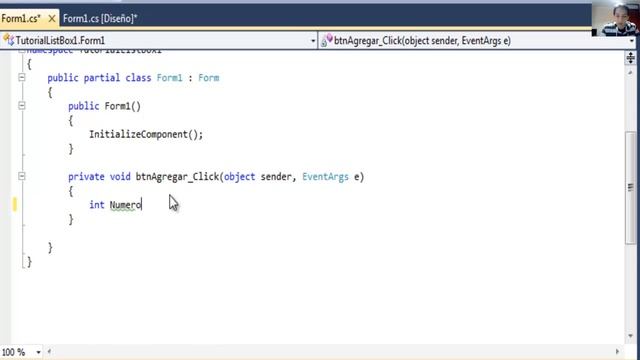This screenshot has height=360, width=640.
Task: Click "Form" base class name
Action: (209, 78)
